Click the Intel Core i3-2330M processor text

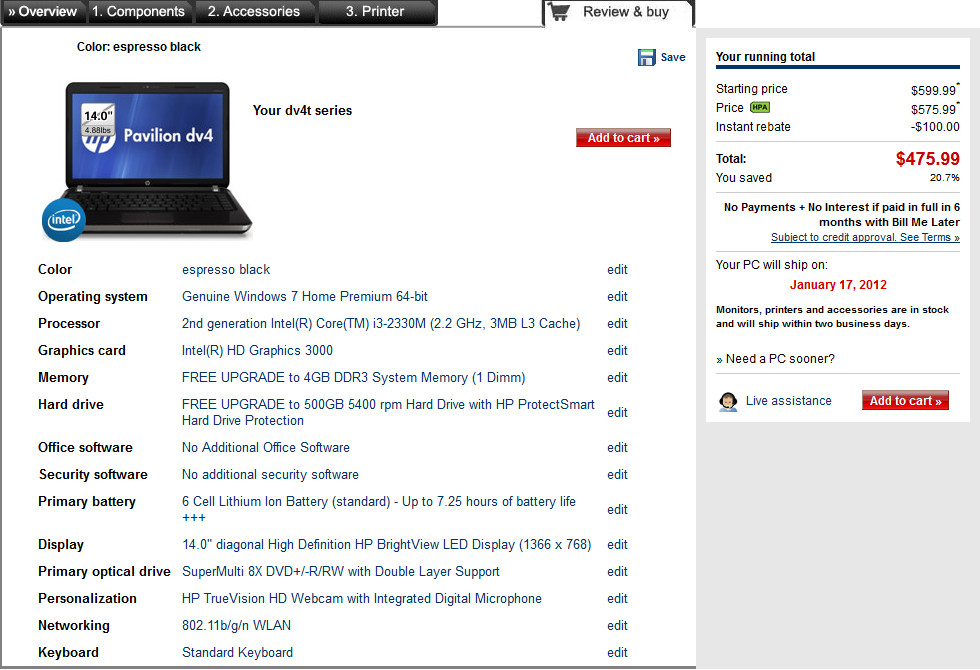tap(381, 323)
